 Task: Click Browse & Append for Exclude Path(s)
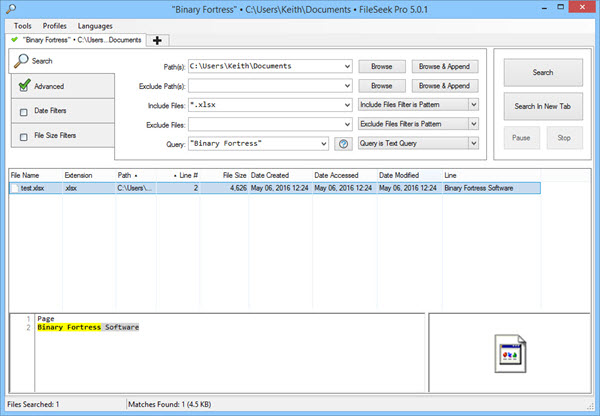445,86
